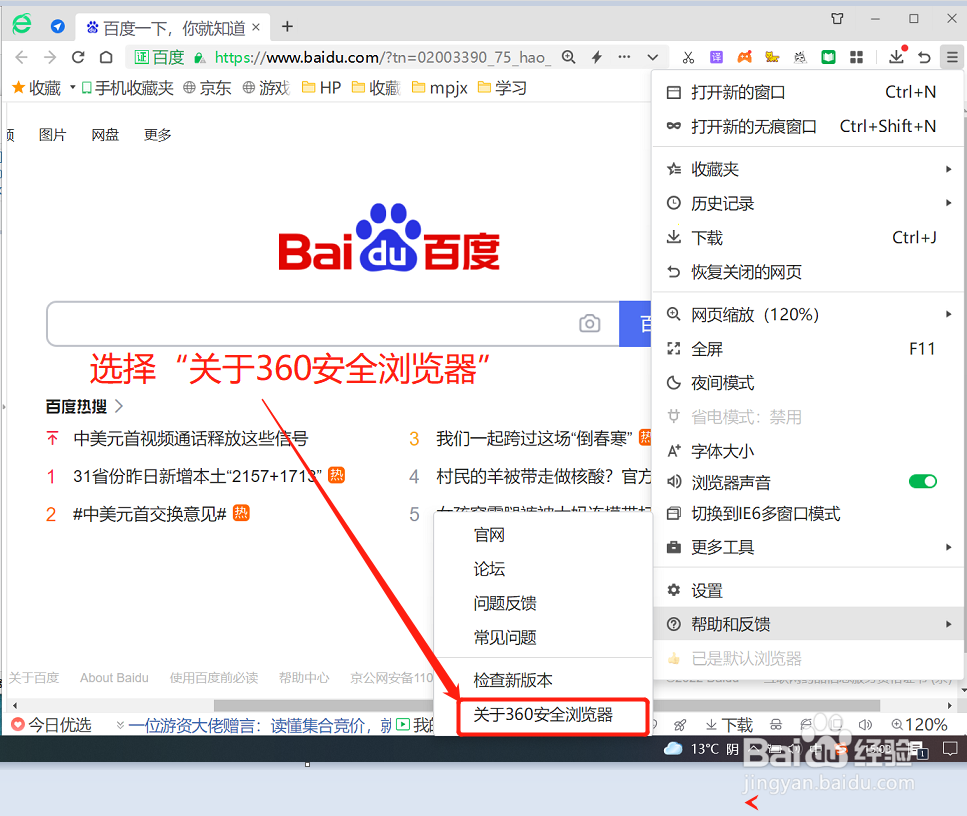Click the camera image search icon
Screen dimensions: 967x816
pyautogui.click(x=590, y=323)
